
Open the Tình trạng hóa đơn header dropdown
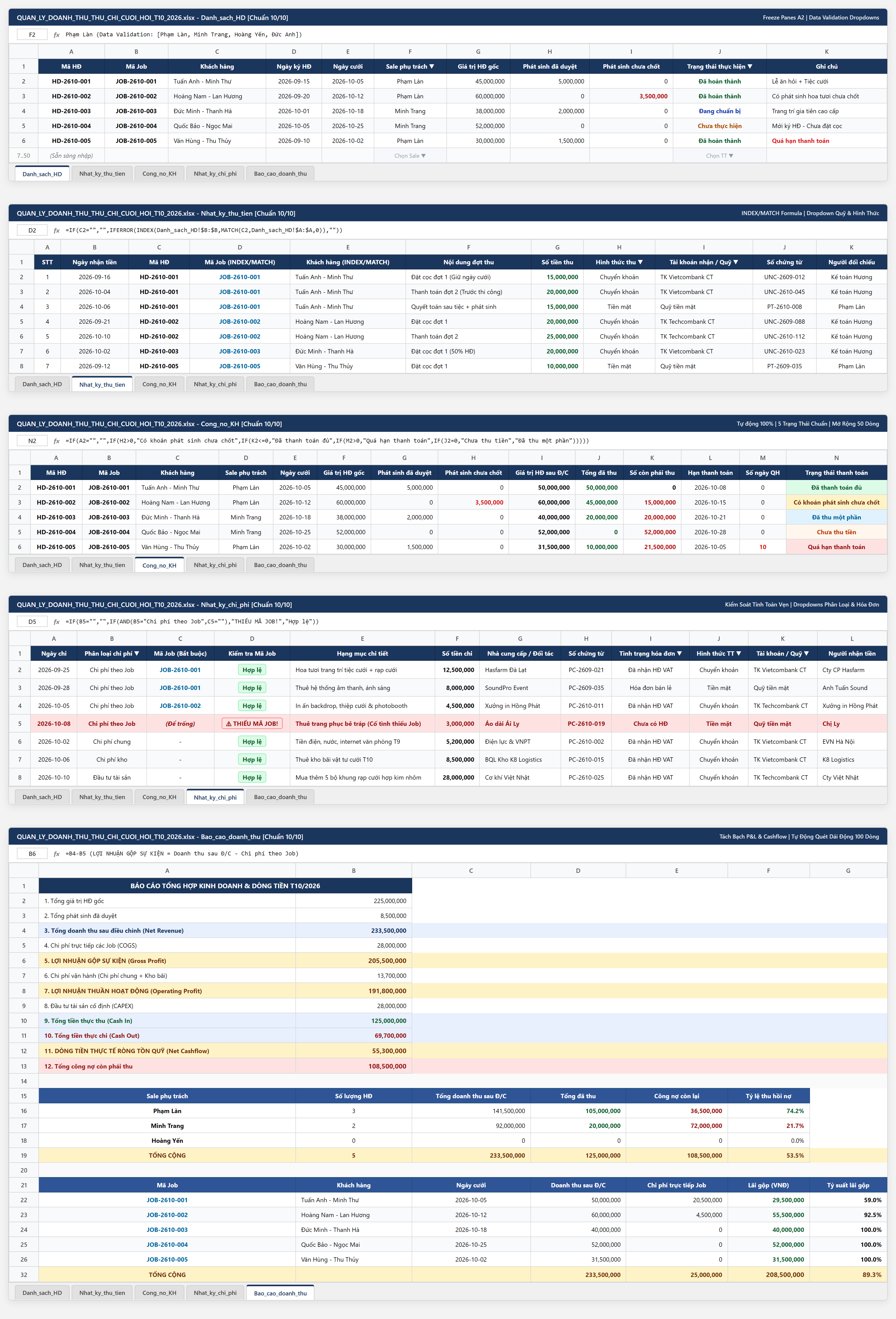click(x=679, y=653)
